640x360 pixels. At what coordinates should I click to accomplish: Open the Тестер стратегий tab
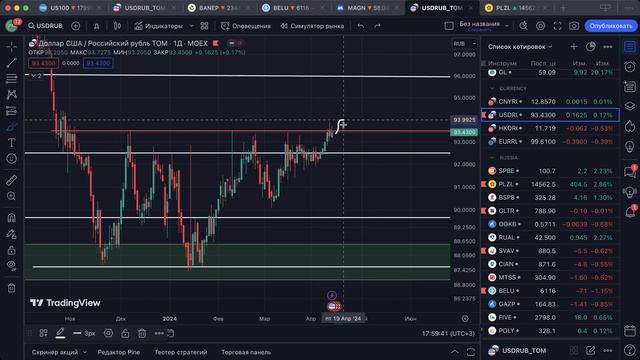[x=180, y=352]
